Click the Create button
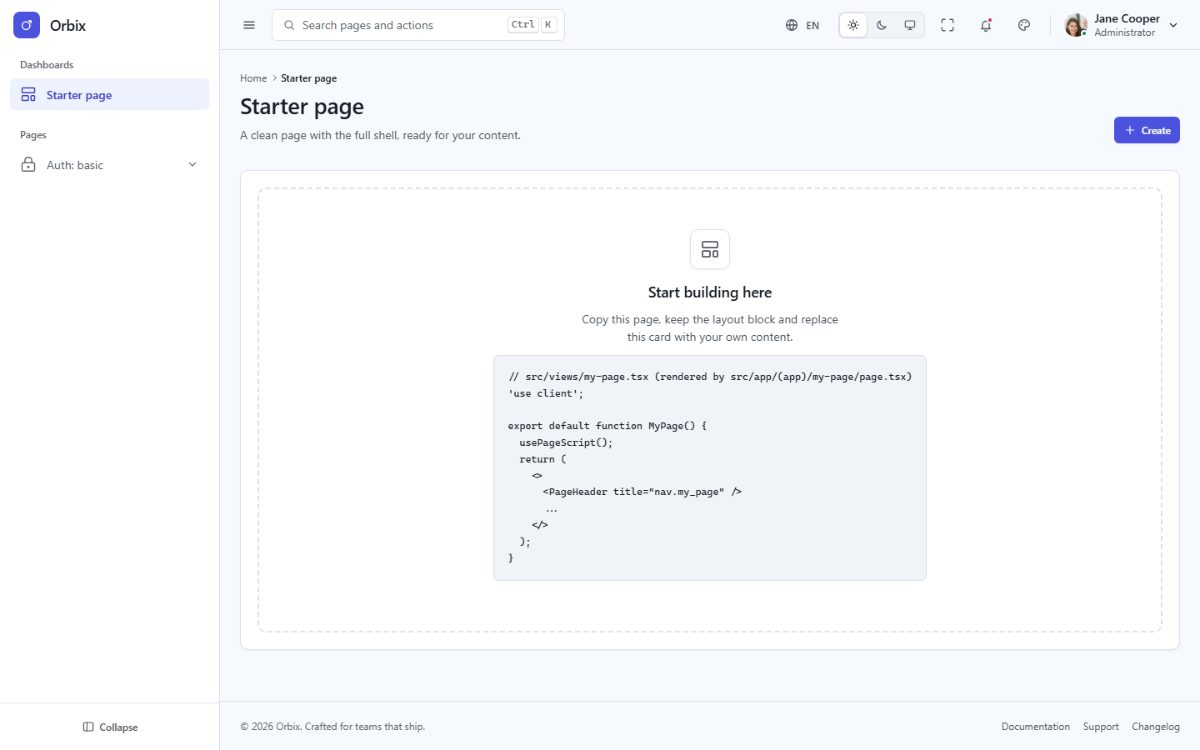 (1147, 130)
